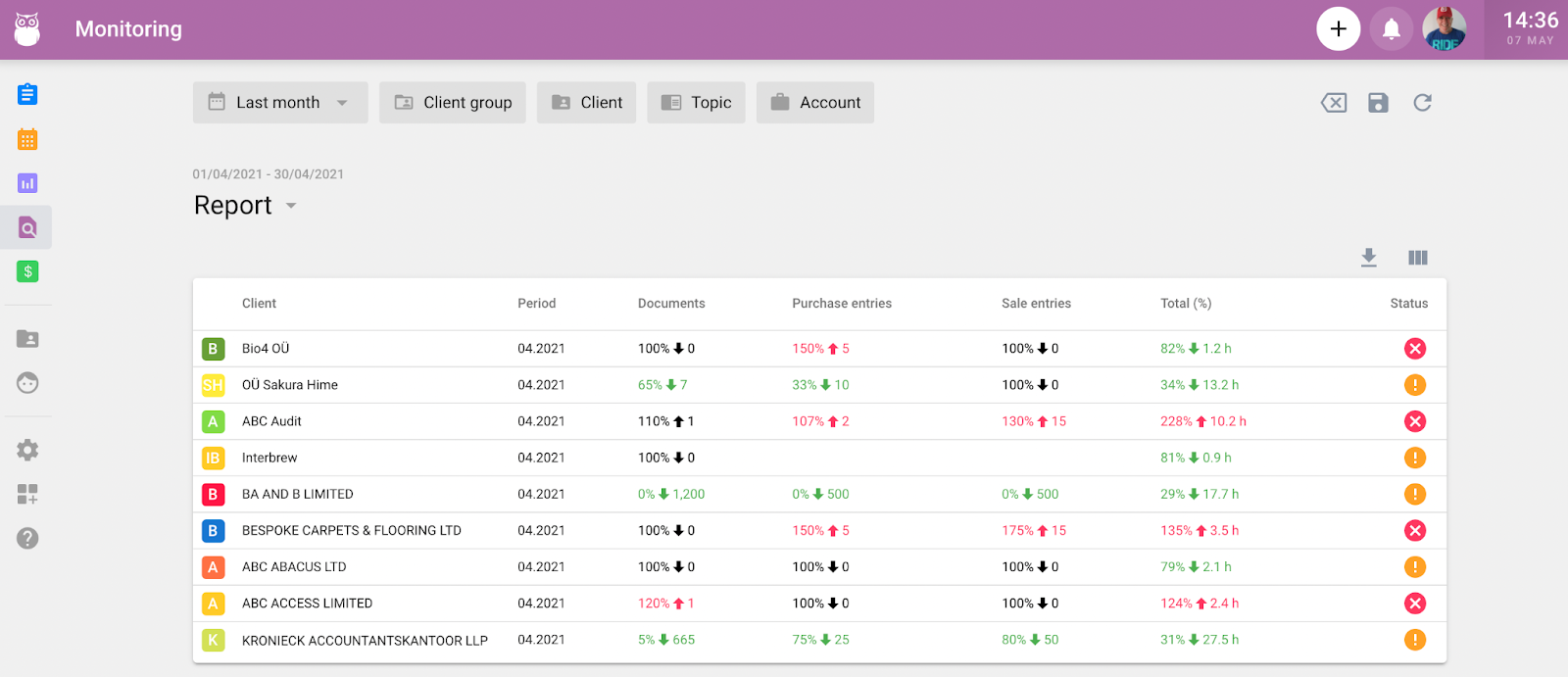Sort by the Documents column header
The image size is (1568, 677).
[671, 304]
